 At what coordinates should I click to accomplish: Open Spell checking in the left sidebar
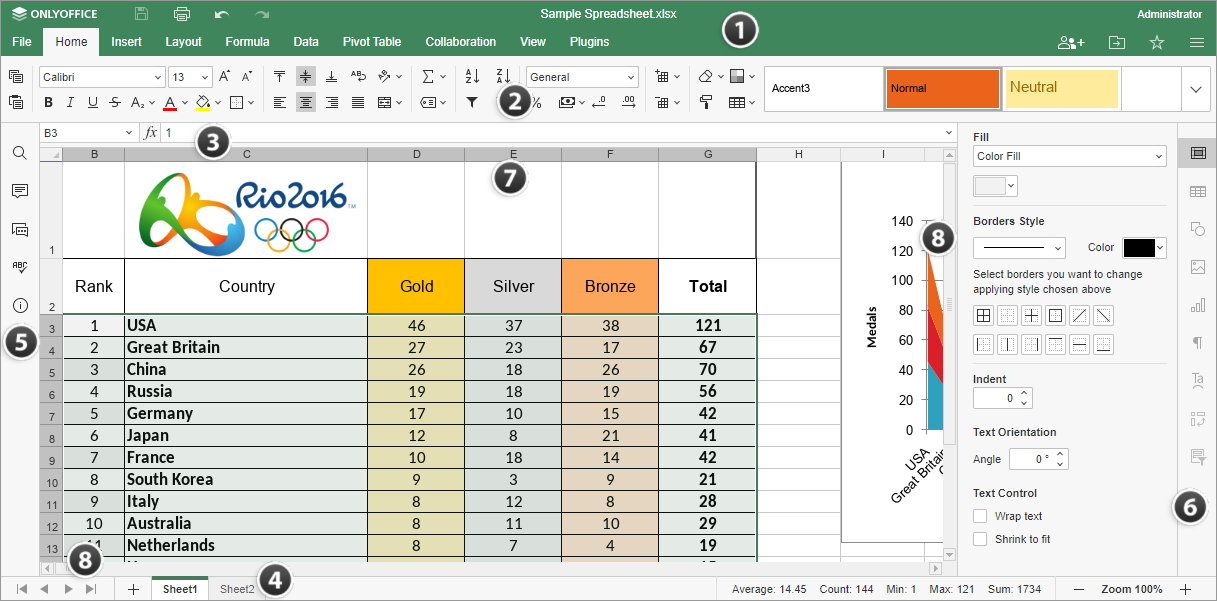point(19,267)
